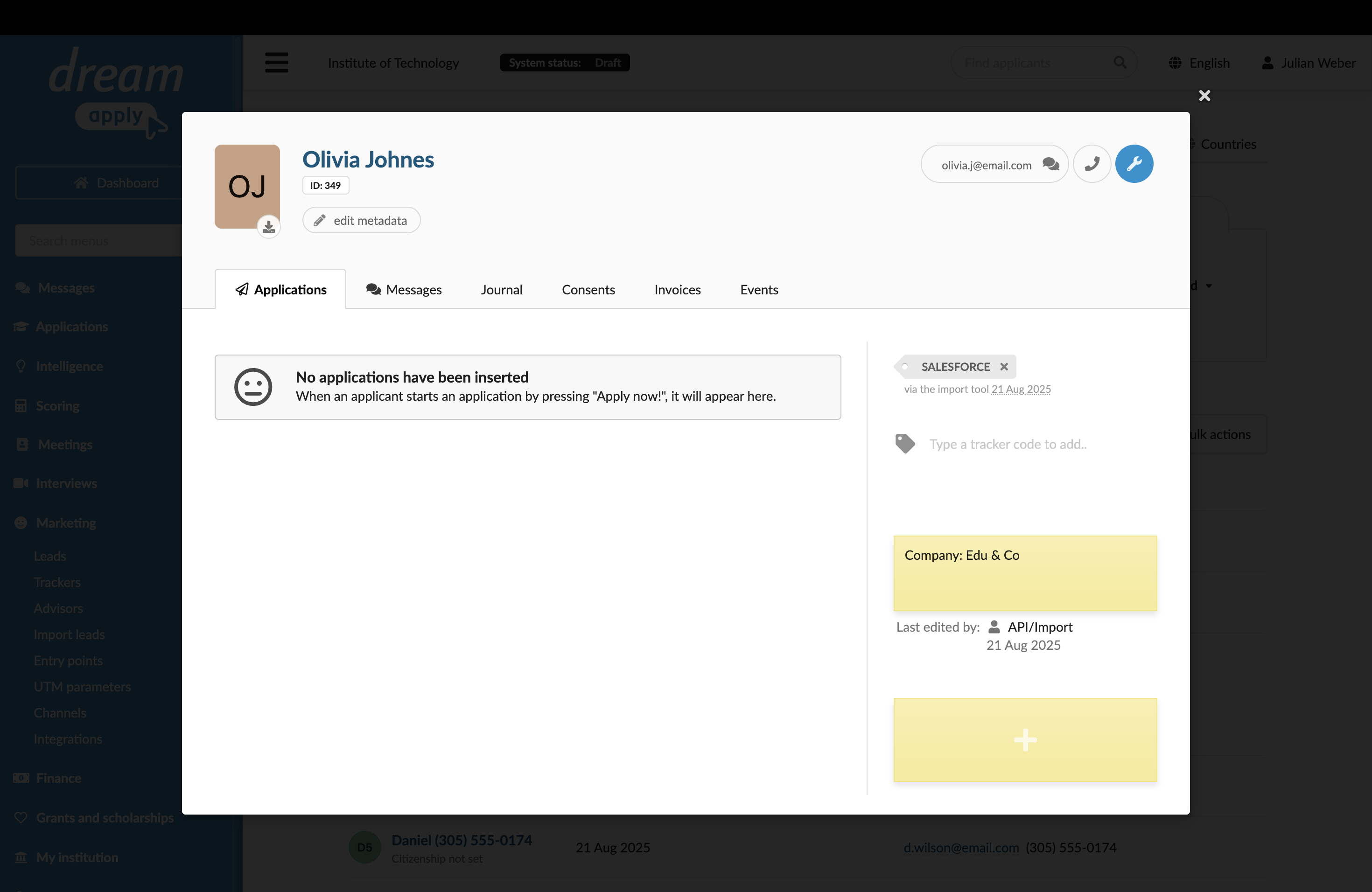Open Integrations under Marketing
The image size is (1372, 892).
(x=68, y=739)
